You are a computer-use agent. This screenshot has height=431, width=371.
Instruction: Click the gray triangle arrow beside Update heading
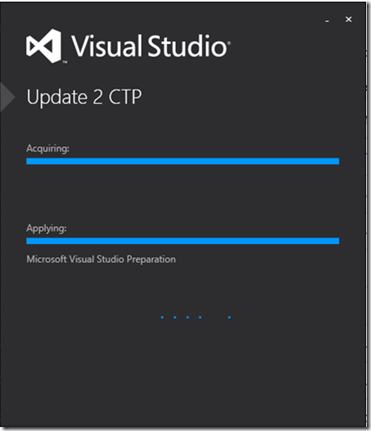[7, 97]
